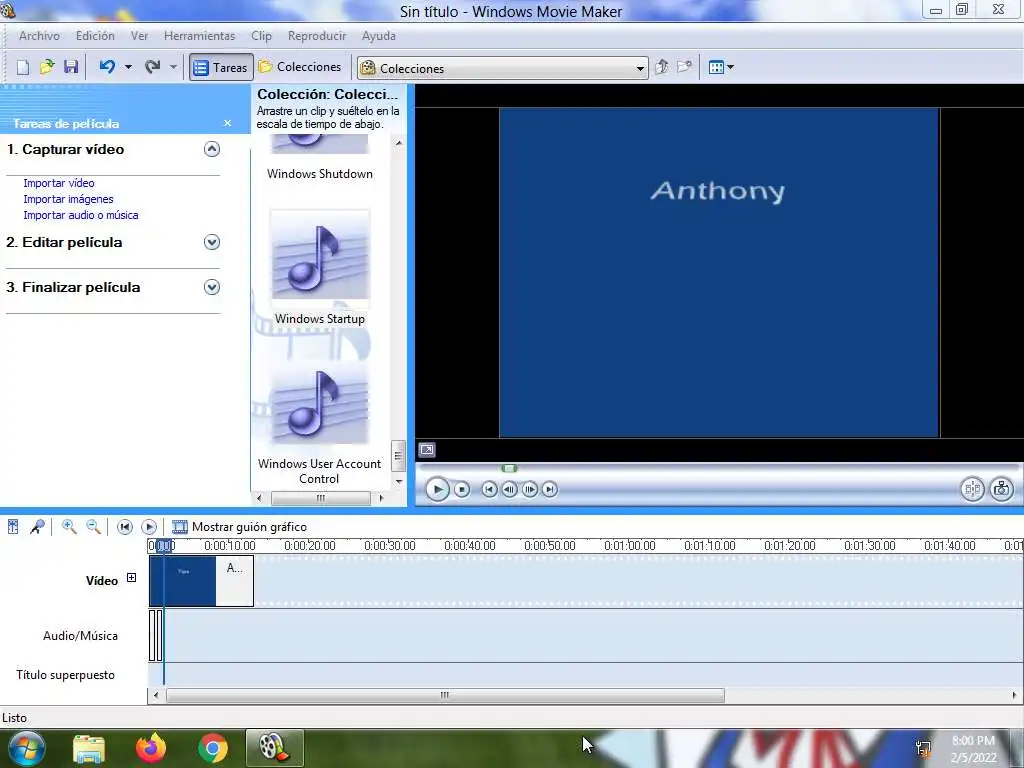Click the Importar imágenes link
The height and width of the screenshot is (768, 1024).
click(x=69, y=199)
